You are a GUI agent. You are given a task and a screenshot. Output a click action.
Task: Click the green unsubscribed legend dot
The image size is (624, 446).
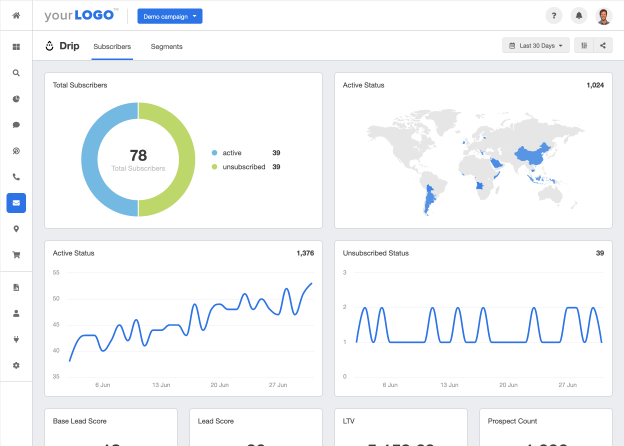click(214, 167)
